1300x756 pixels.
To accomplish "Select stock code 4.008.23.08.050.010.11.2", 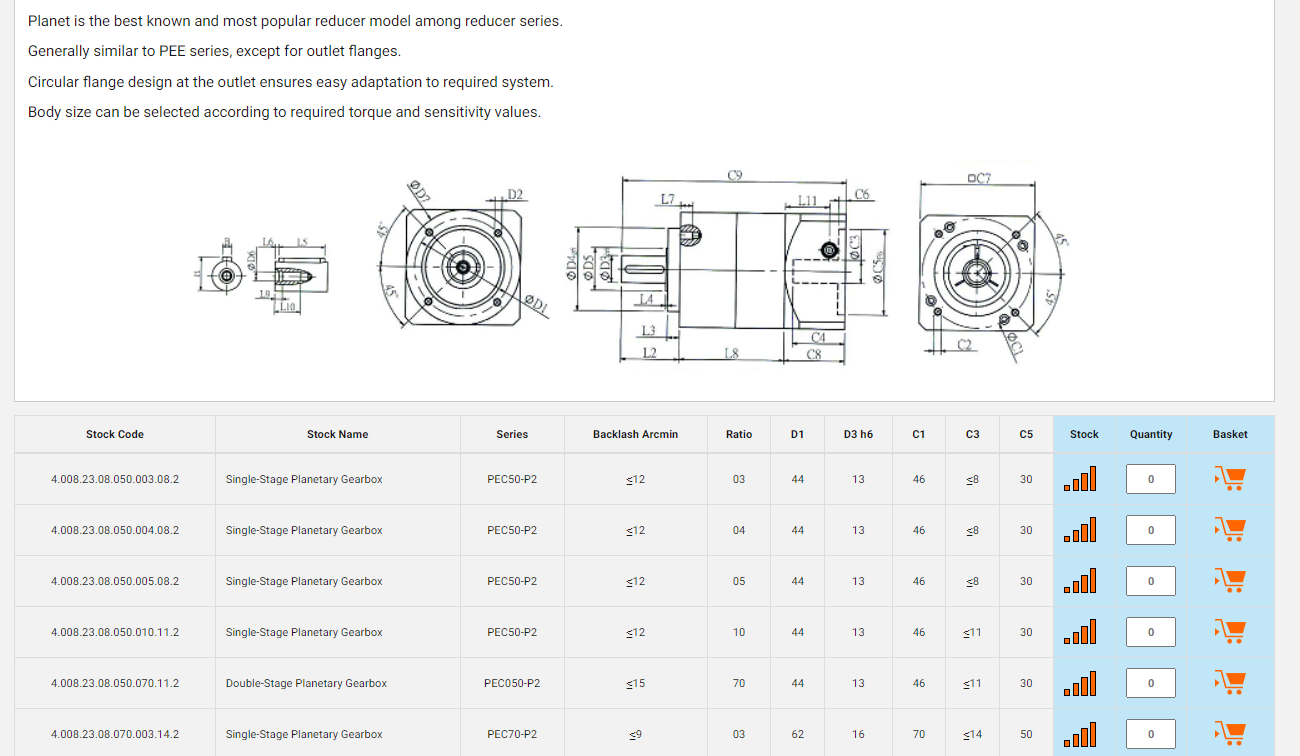I will (115, 632).
